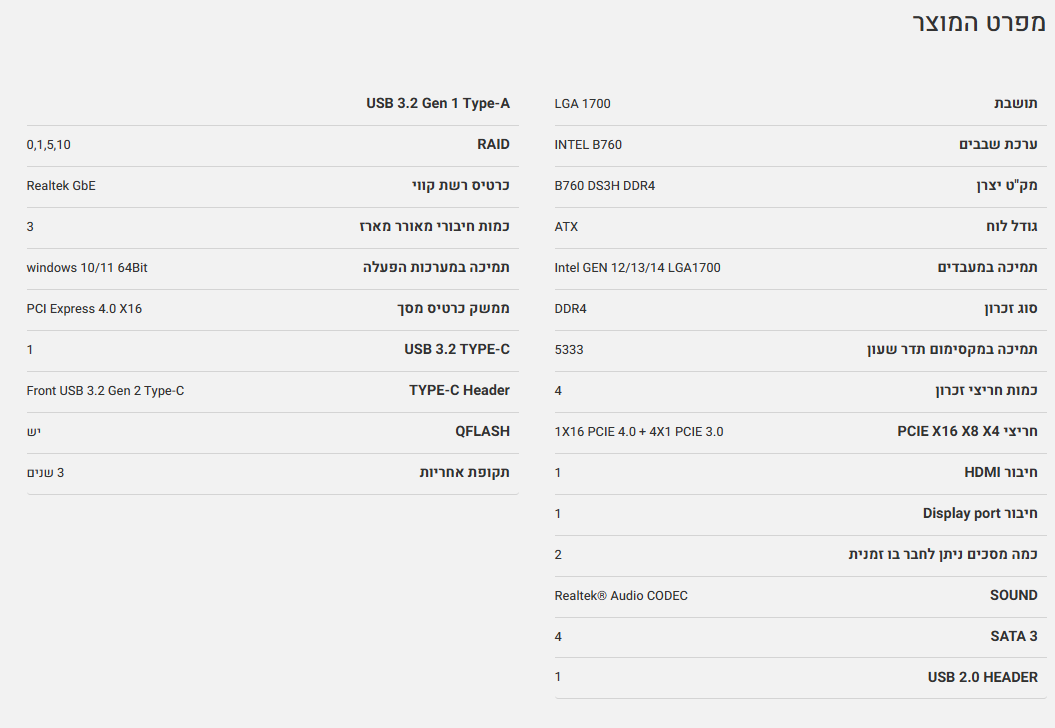Select Front USB 3.2 Gen 2 Type-C value
The height and width of the screenshot is (728, 1055).
point(105,391)
